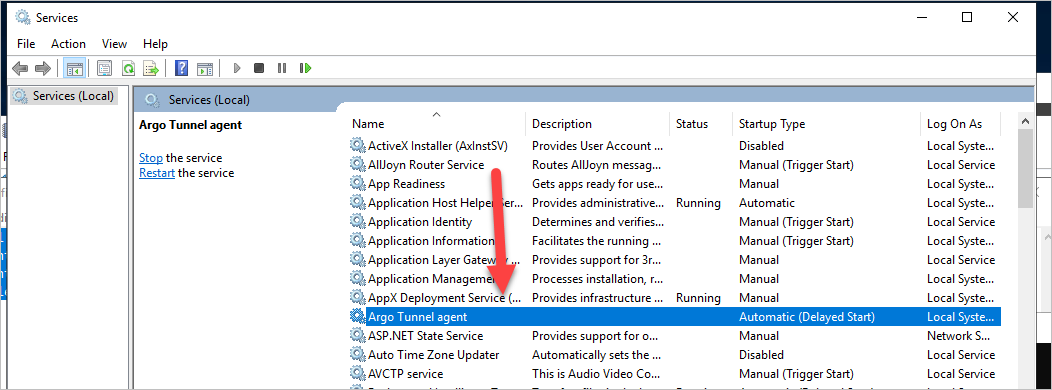The image size is (1052, 390).
Task: Select the Argo Tunnel agent service name
Action: [x=417, y=317]
